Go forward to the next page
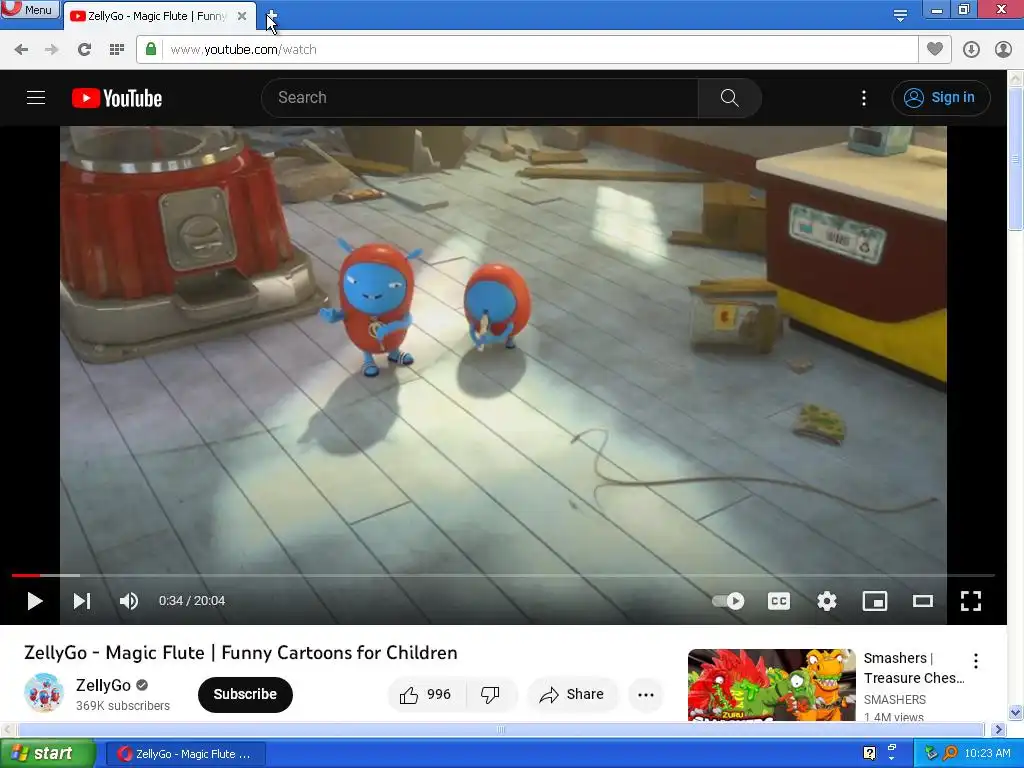The image size is (1024, 768). [x=52, y=50]
